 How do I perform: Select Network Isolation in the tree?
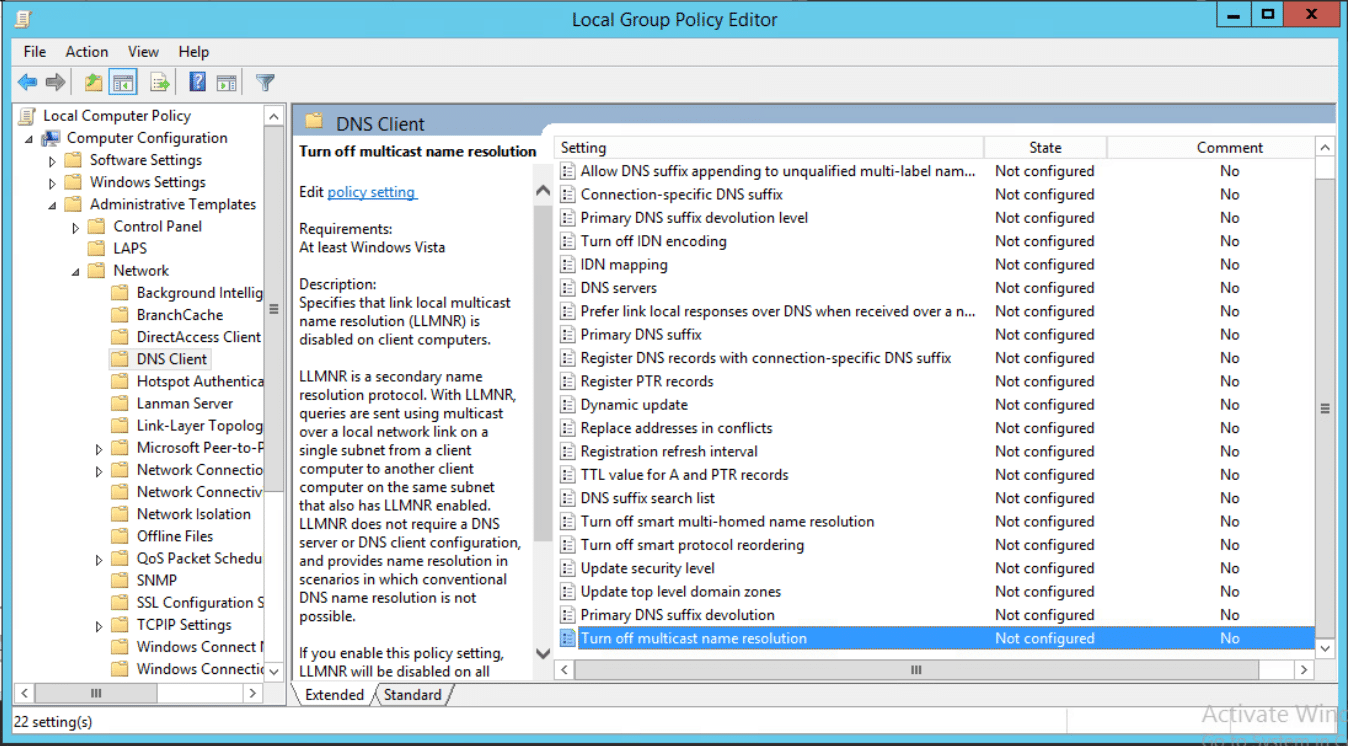(194, 514)
